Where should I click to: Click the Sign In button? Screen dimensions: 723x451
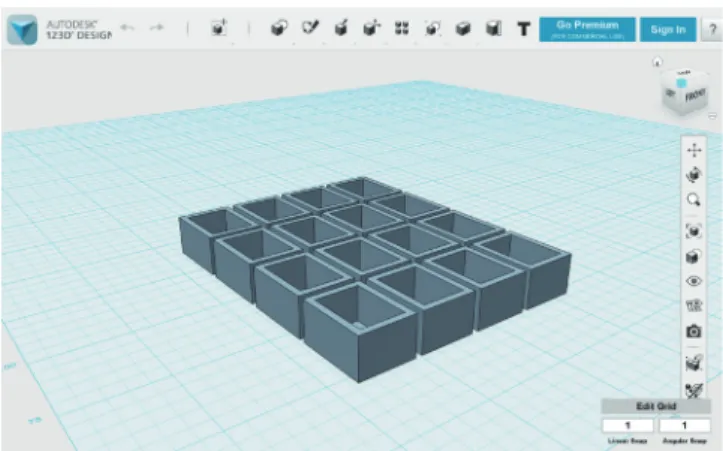pos(668,30)
